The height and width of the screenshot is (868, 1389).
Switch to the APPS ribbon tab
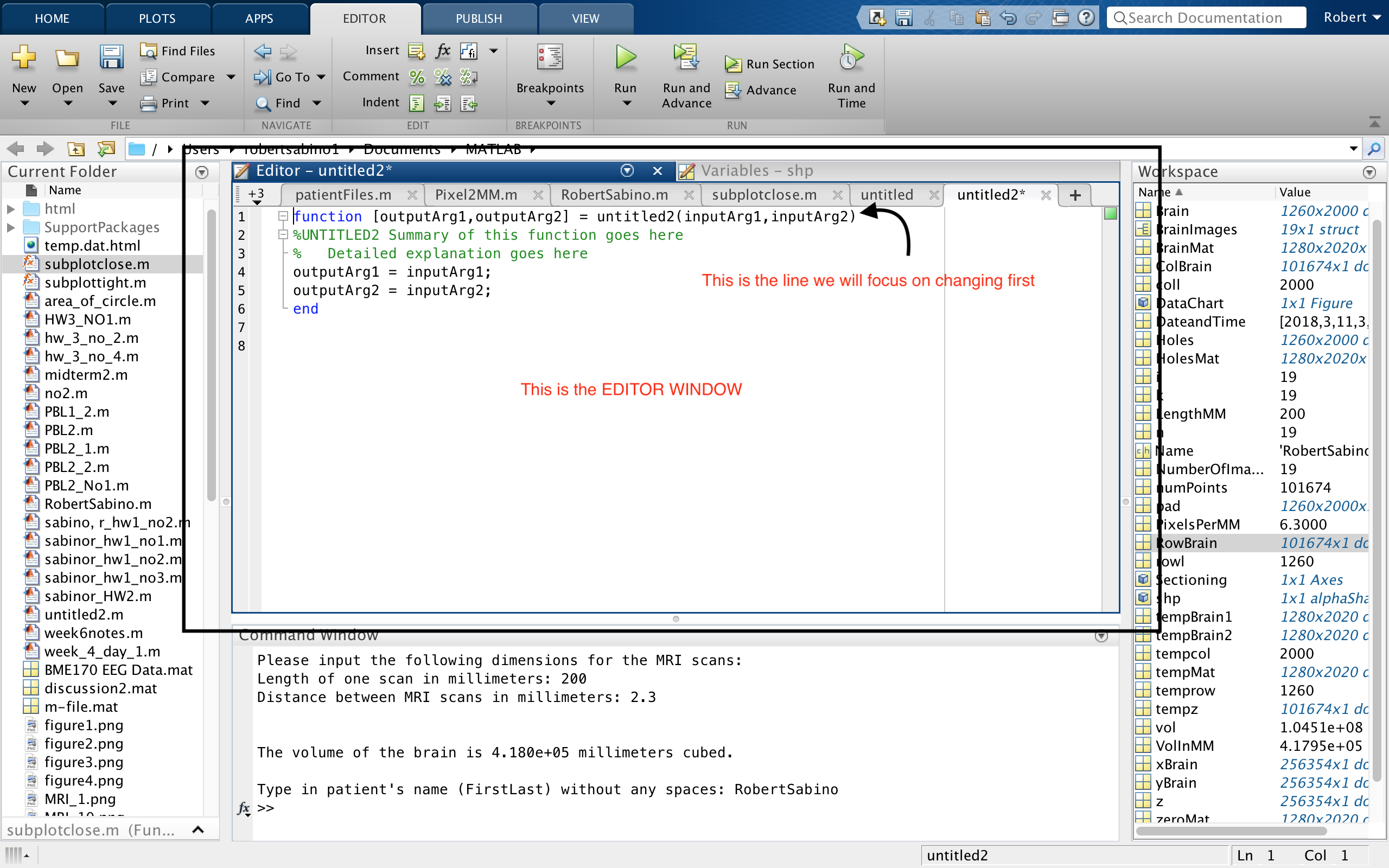click(x=259, y=18)
